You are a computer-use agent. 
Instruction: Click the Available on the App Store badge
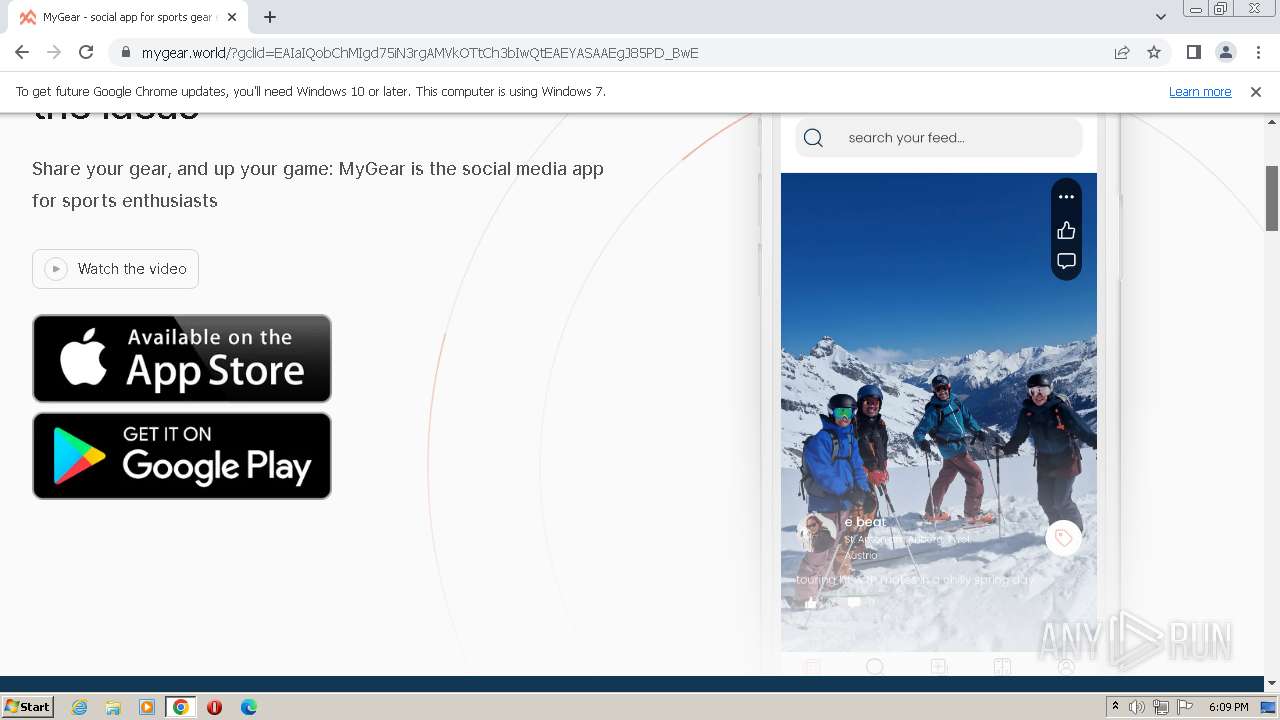coord(182,358)
